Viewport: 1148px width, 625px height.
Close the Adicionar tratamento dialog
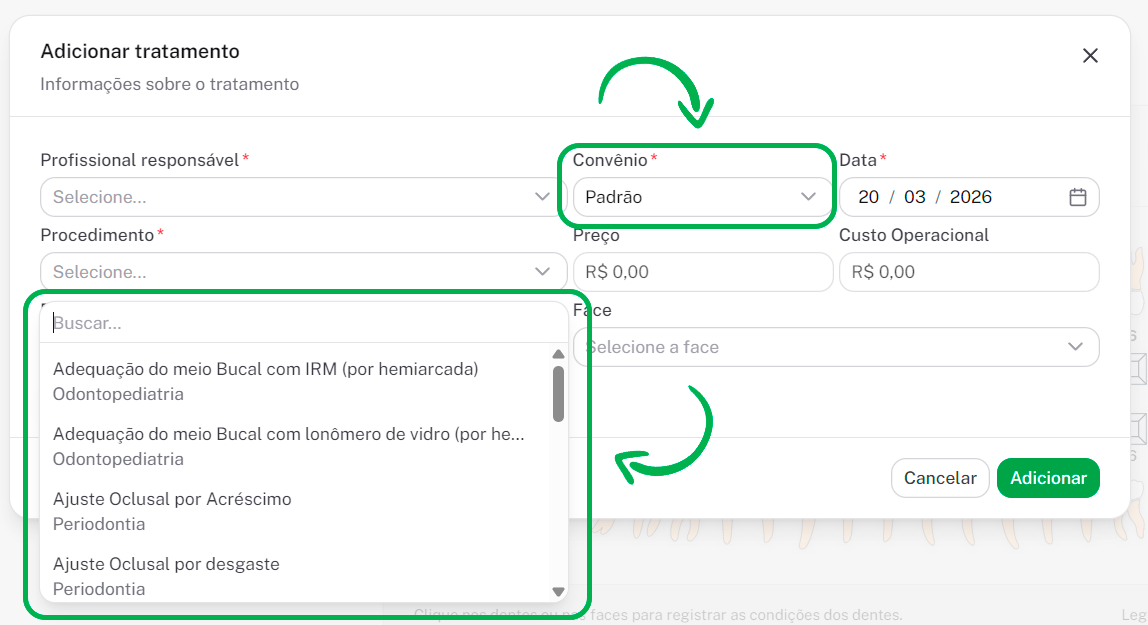click(x=1090, y=56)
